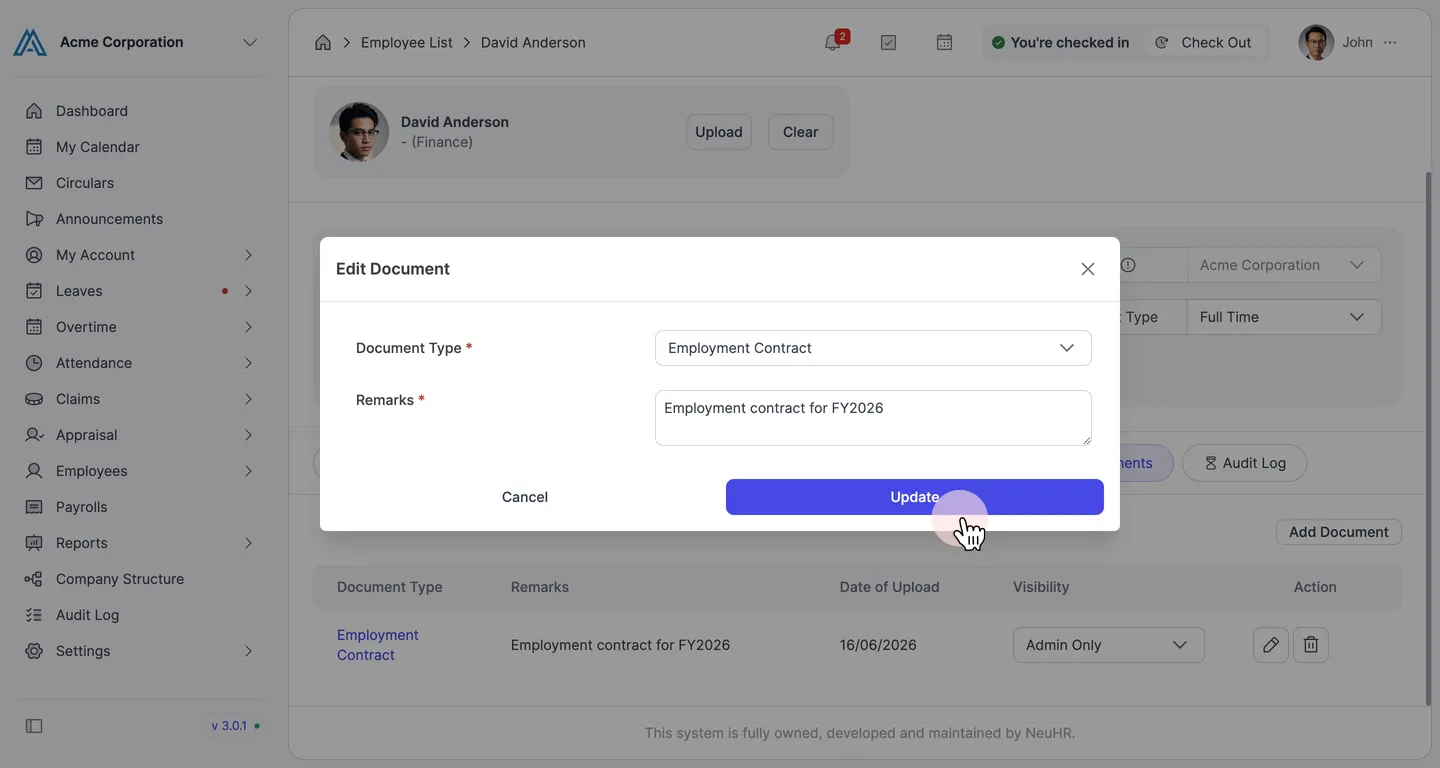Expand the My Account menu
Screen dimensions: 1440x768
click(x=140, y=255)
